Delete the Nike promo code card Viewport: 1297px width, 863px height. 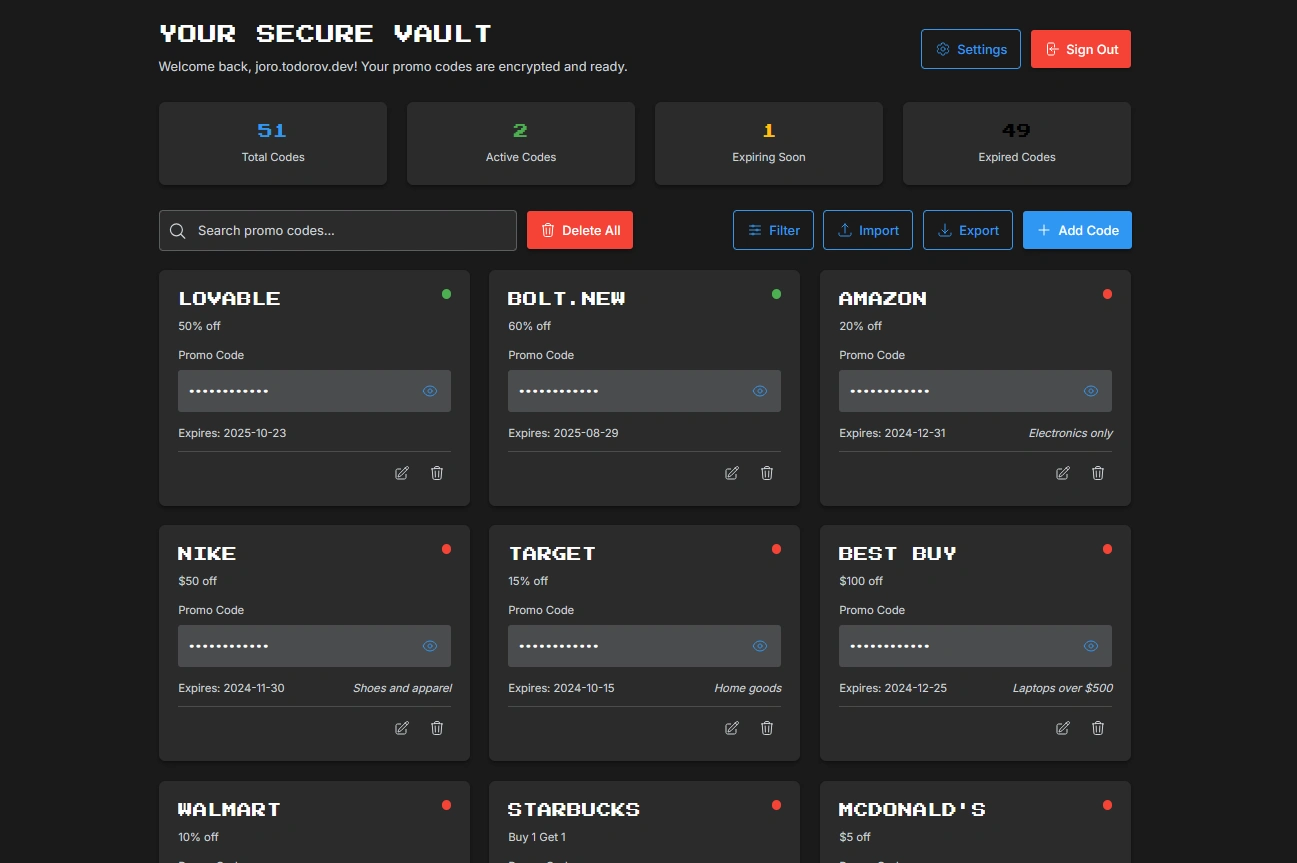pos(437,728)
